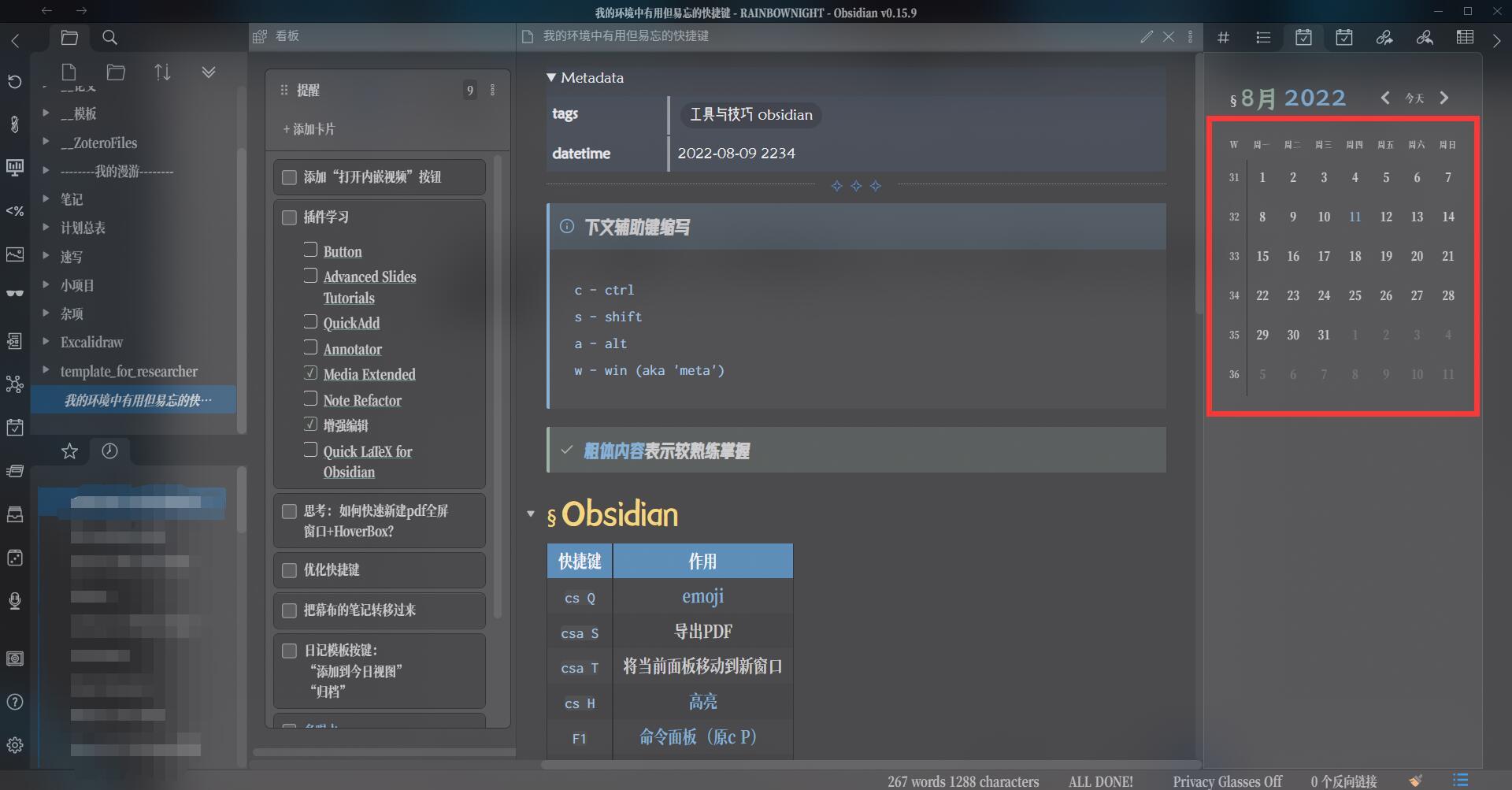Create a new folder in file explorer
This screenshot has height=790, width=1512.
116,72
